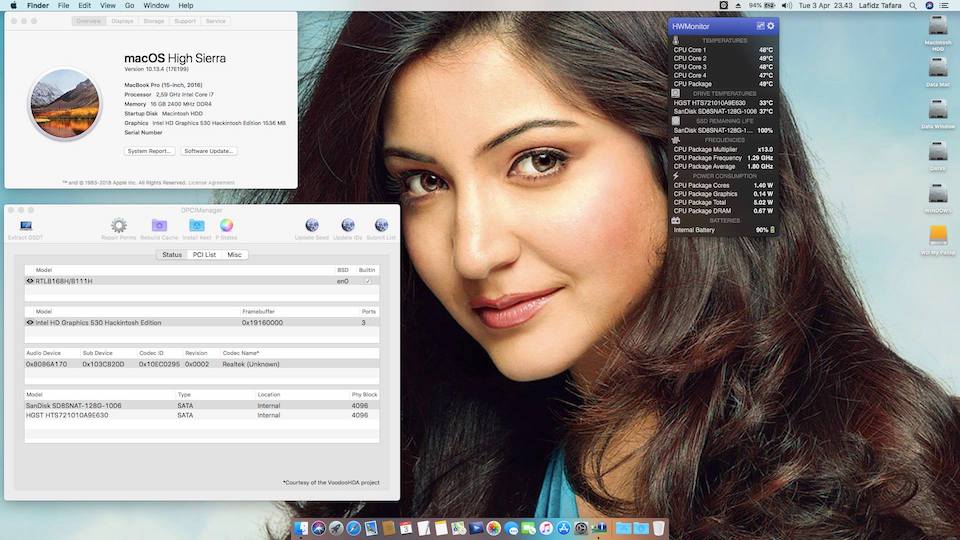Click the Update Seed globe icon
Viewport: 960px width, 540px height.
click(312, 226)
